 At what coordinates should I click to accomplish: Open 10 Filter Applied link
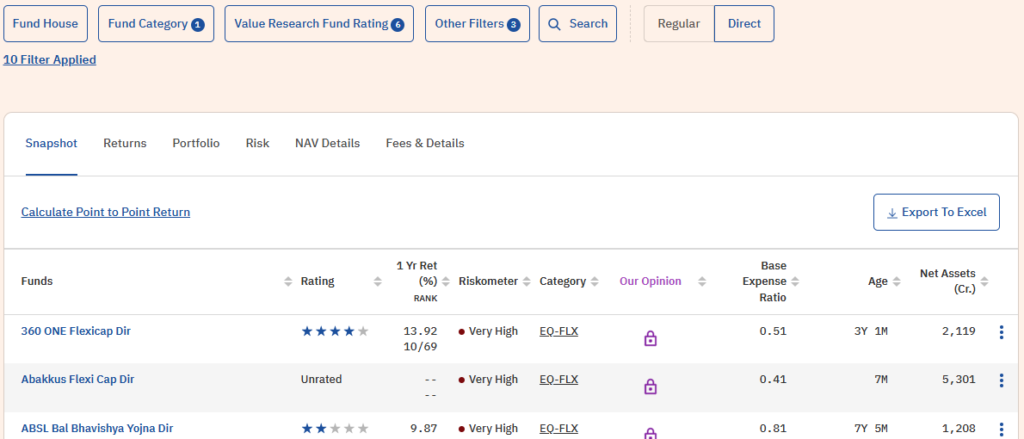point(50,60)
